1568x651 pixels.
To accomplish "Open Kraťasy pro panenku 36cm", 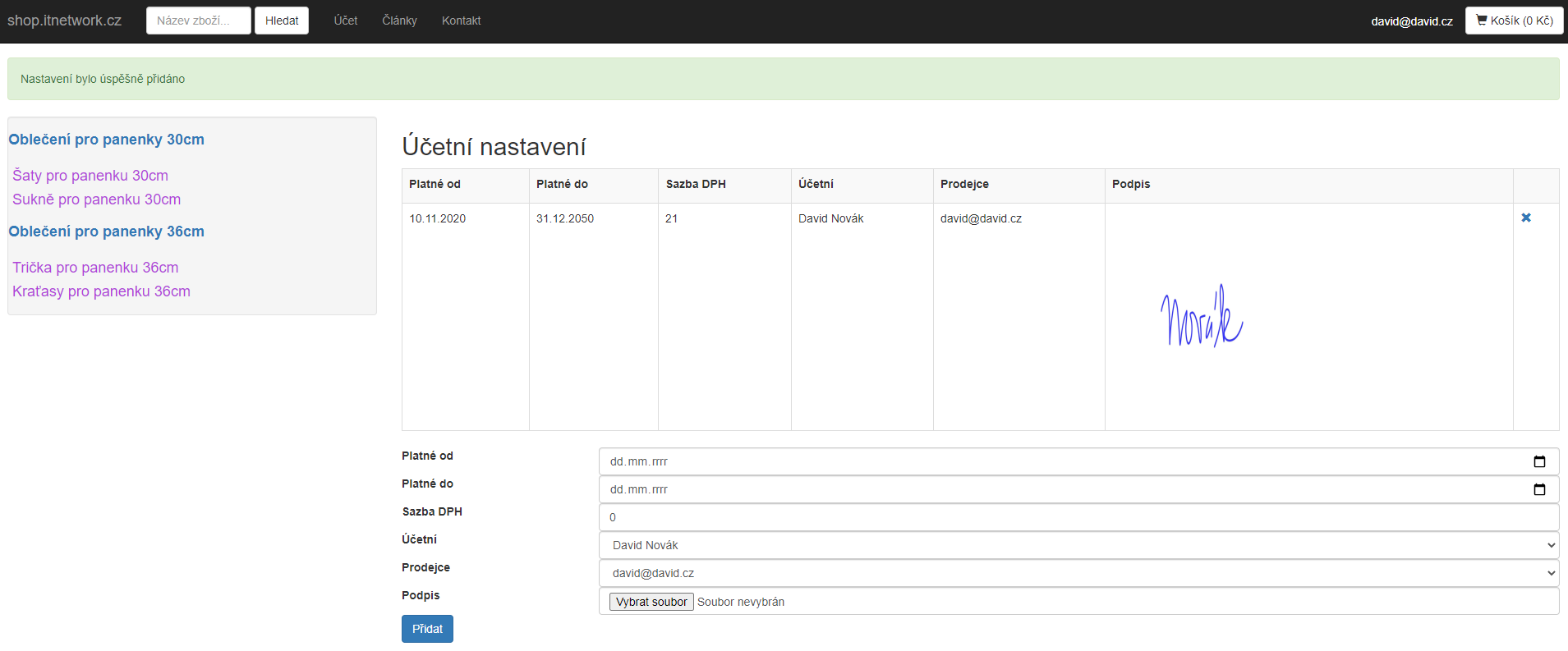I will pos(101,291).
